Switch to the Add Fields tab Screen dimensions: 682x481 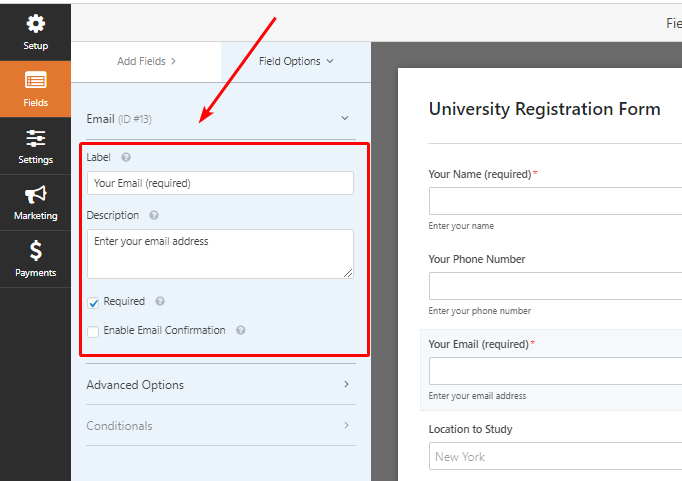146,61
